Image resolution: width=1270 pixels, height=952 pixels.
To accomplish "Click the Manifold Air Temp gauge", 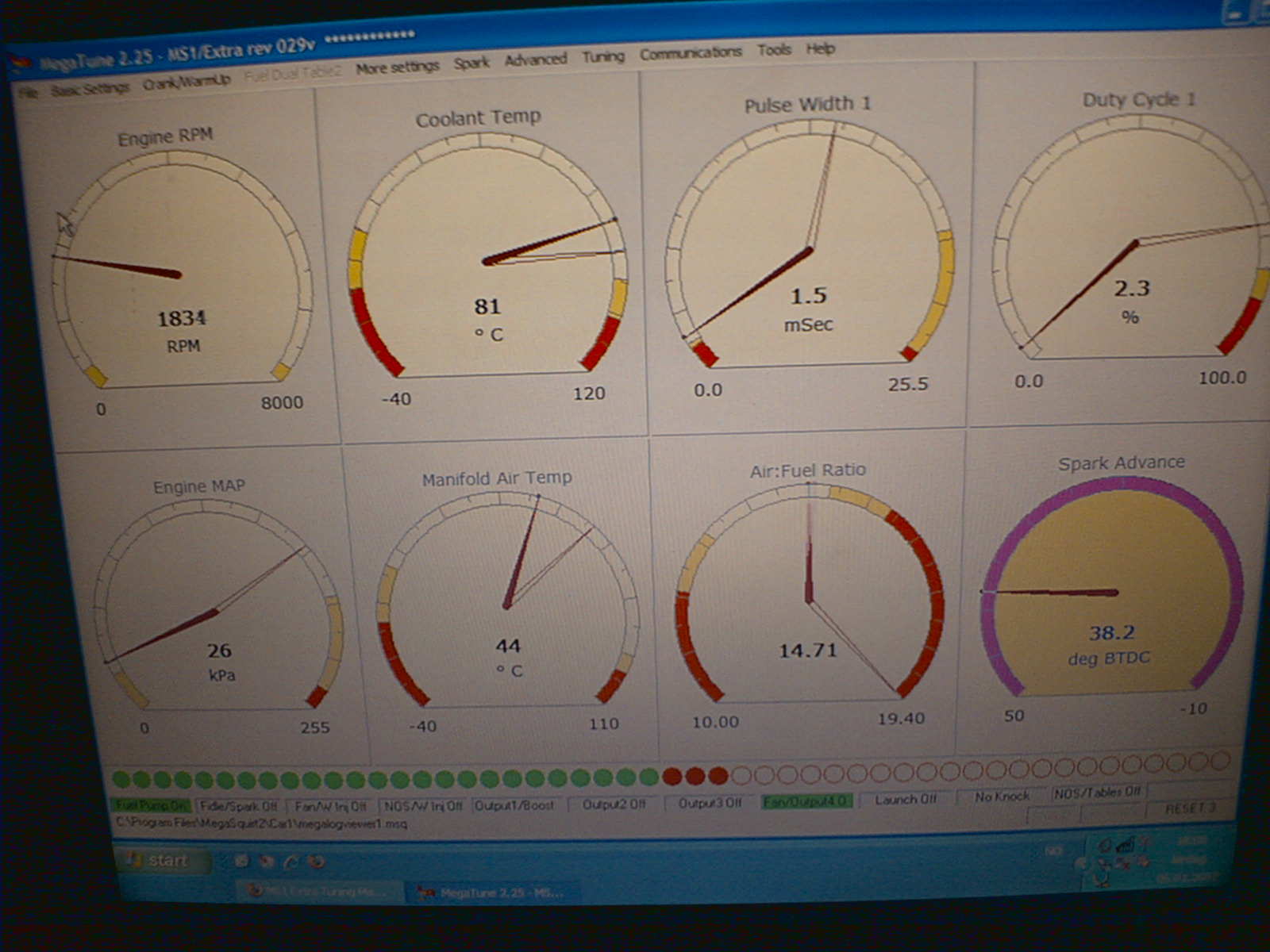I will point(507,605).
